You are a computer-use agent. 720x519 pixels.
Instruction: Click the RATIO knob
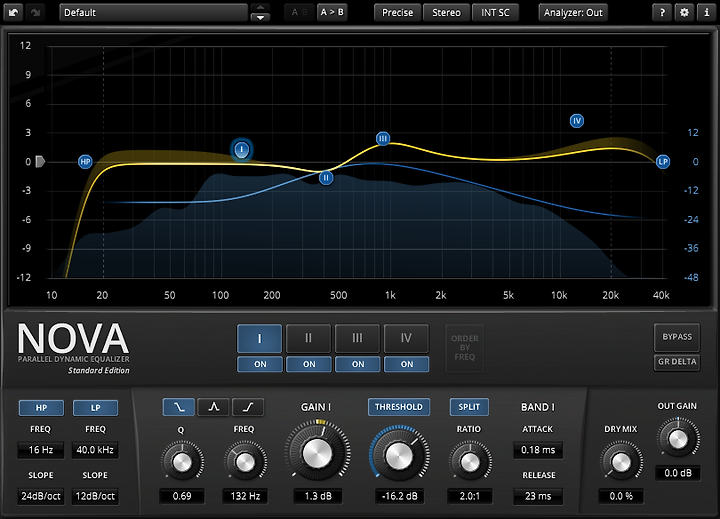(469, 462)
